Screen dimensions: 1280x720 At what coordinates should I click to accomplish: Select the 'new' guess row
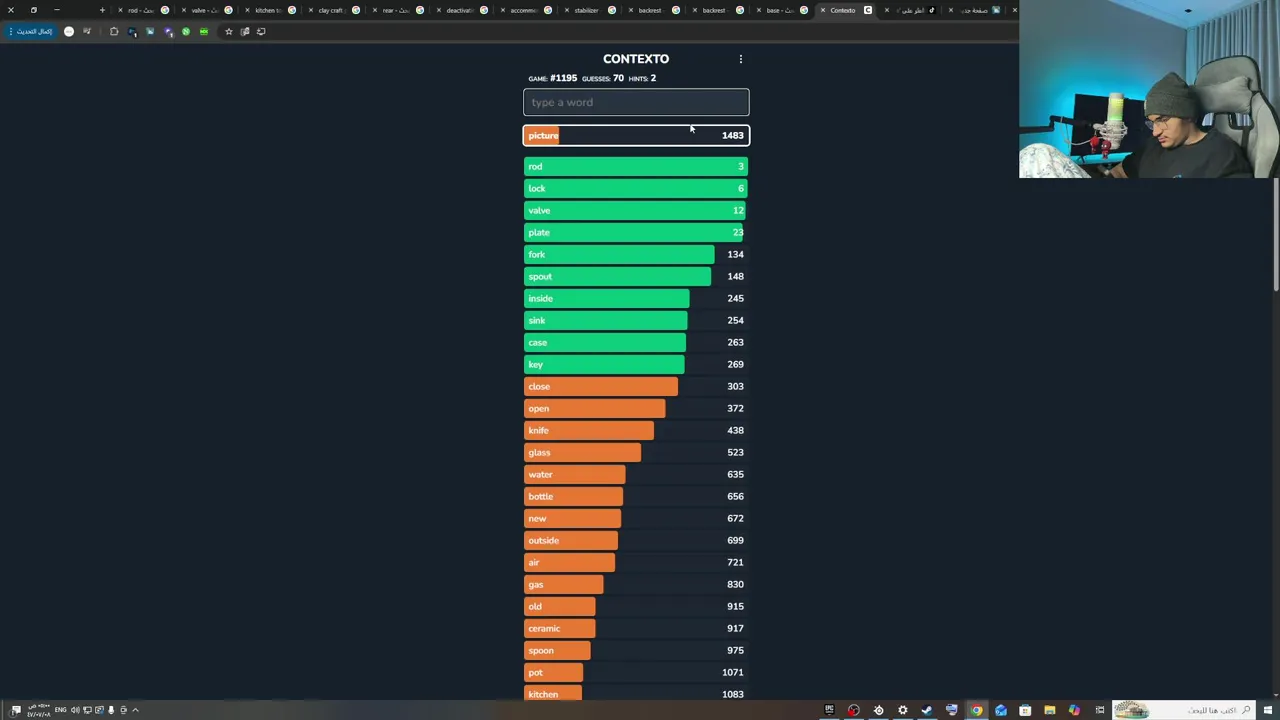[x=636, y=518]
